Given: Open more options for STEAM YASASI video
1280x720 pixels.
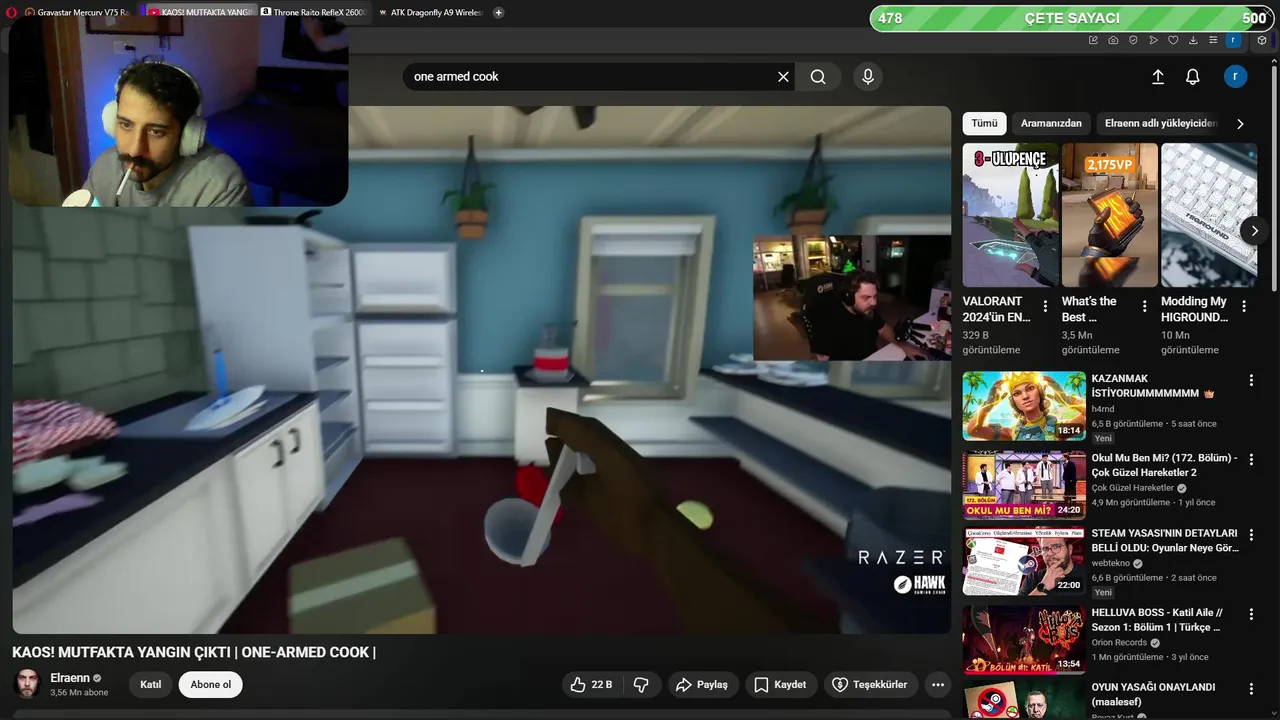Looking at the screenshot, I should 1251,535.
